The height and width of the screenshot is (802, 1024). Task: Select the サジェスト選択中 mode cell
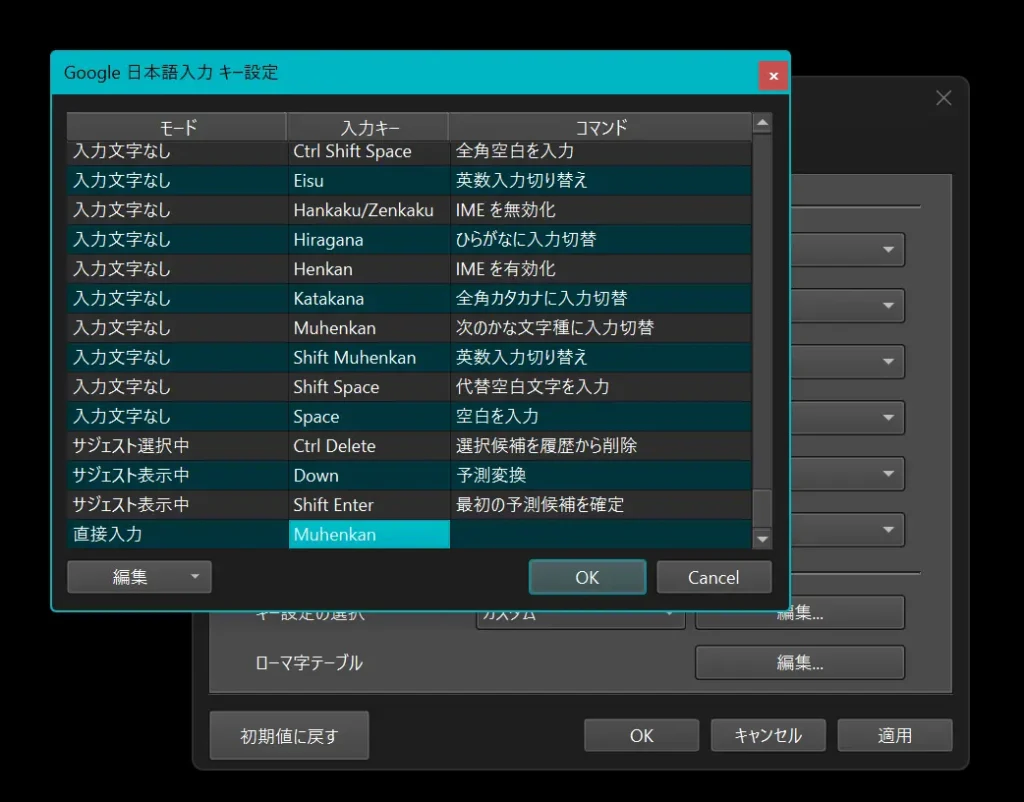(x=177, y=445)
